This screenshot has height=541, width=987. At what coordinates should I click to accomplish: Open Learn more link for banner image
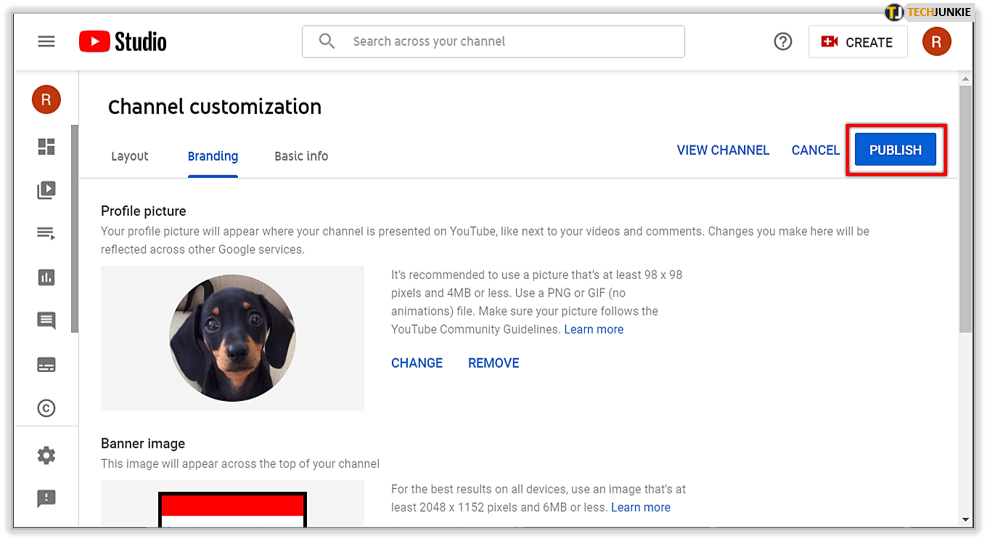(x=641, y=508)
